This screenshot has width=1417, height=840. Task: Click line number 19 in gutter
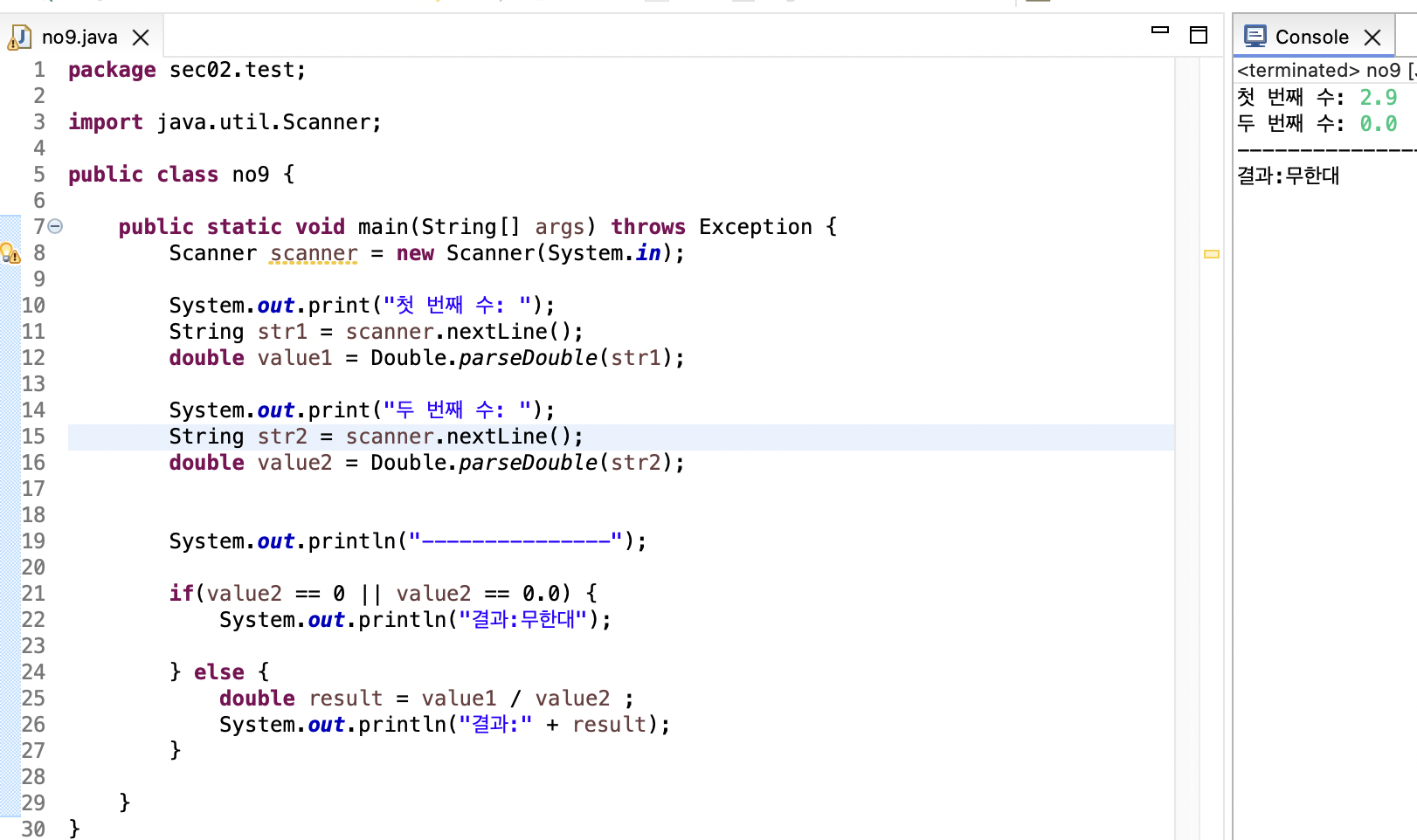(33, 541)
